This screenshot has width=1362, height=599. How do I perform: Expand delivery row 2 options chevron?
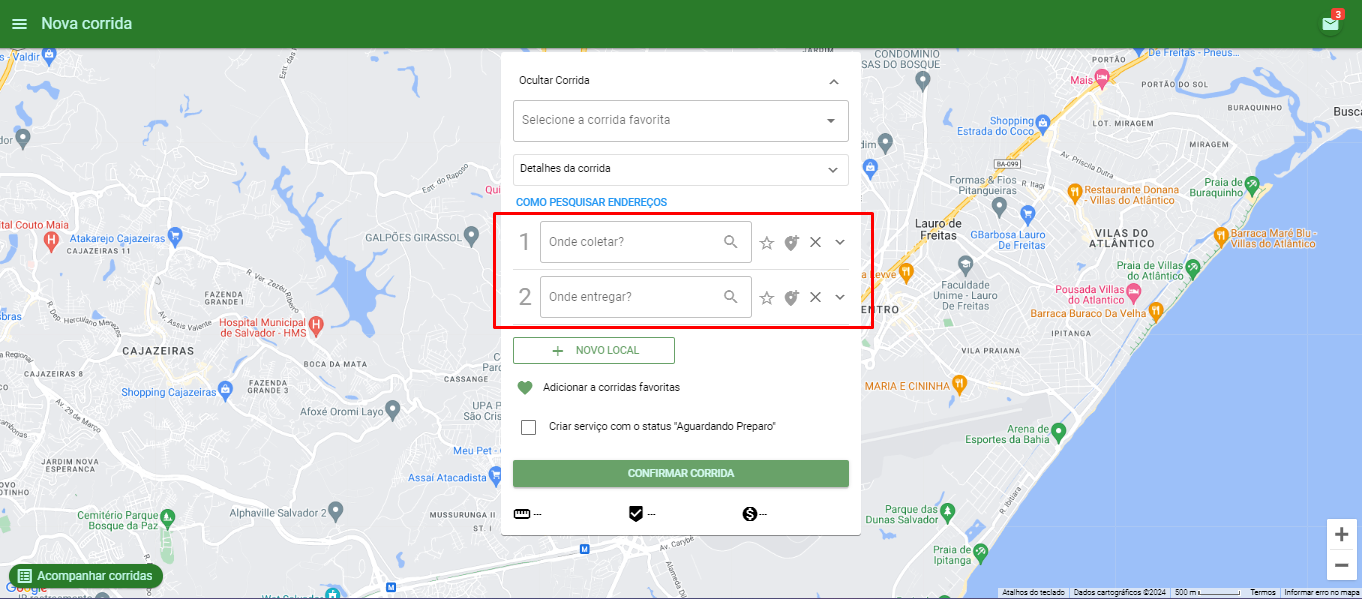[x=840, y=297]
